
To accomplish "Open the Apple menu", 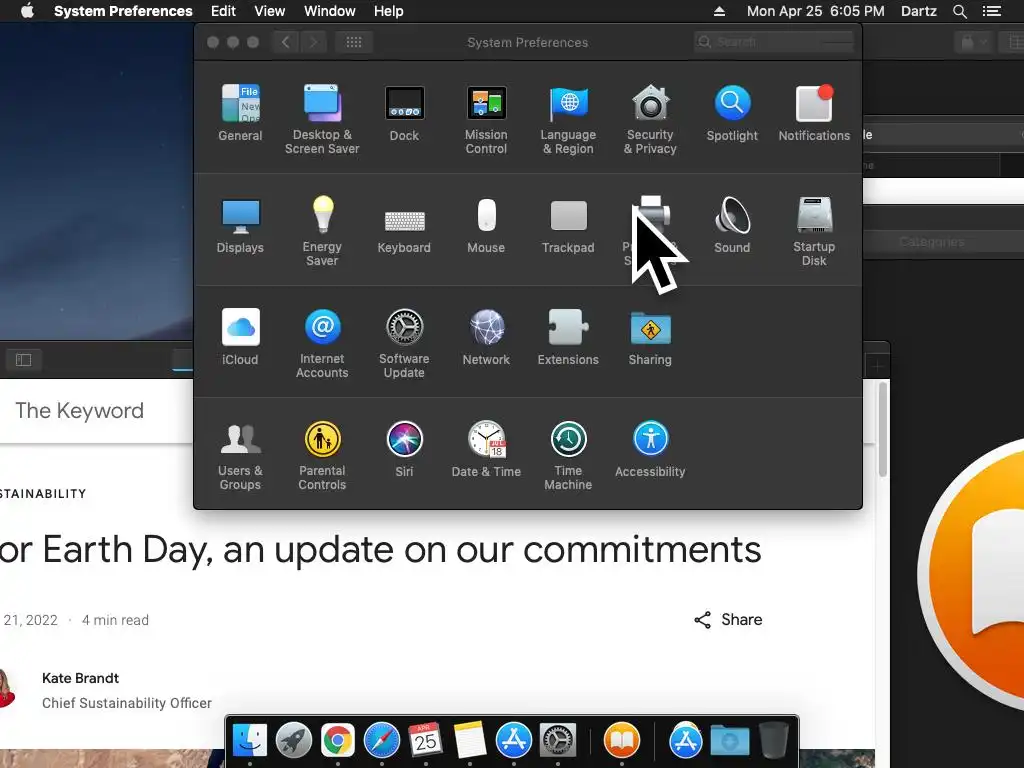I will [x=27, y=11].
